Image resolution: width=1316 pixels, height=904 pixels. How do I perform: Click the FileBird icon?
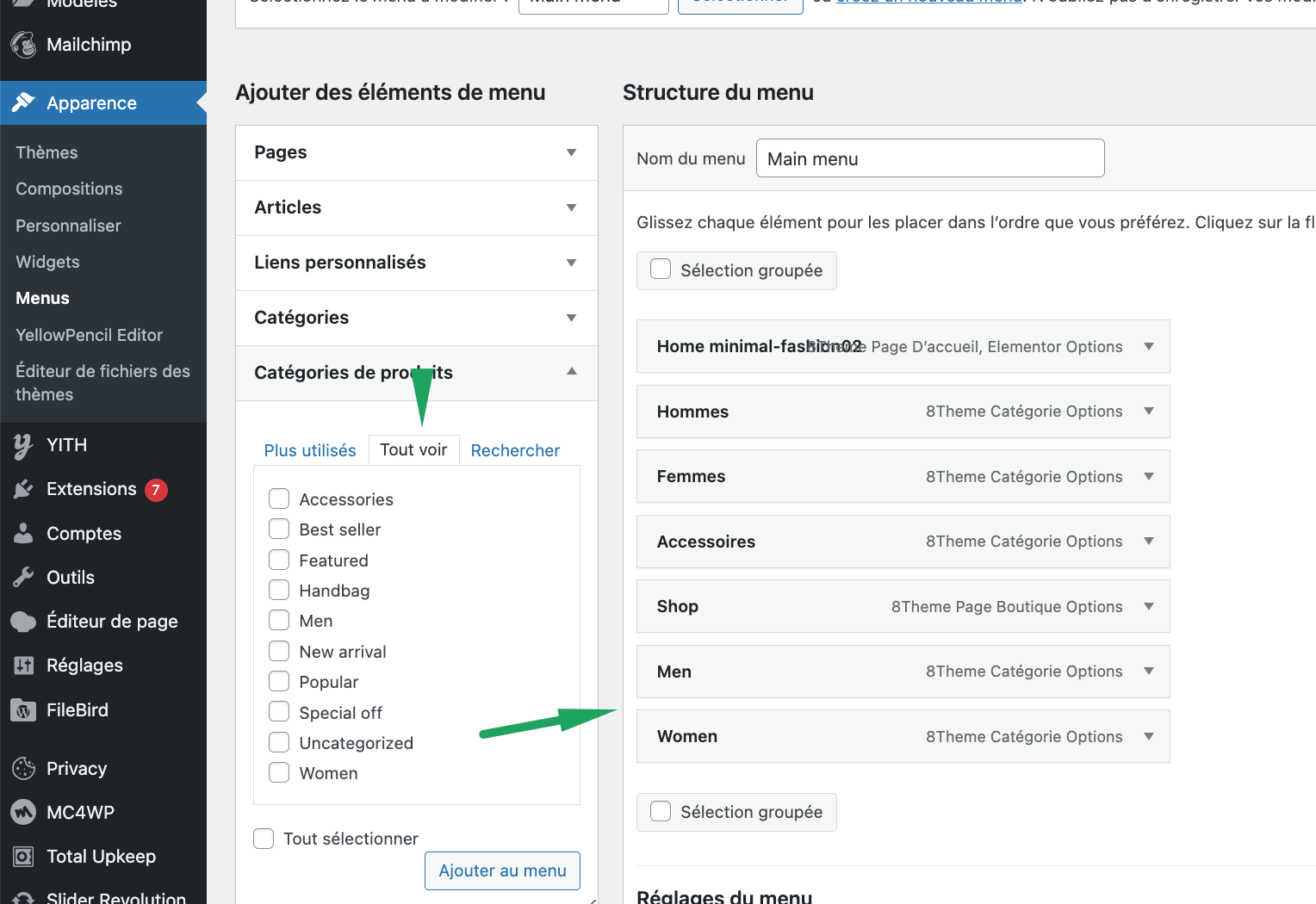click(23, 710)
